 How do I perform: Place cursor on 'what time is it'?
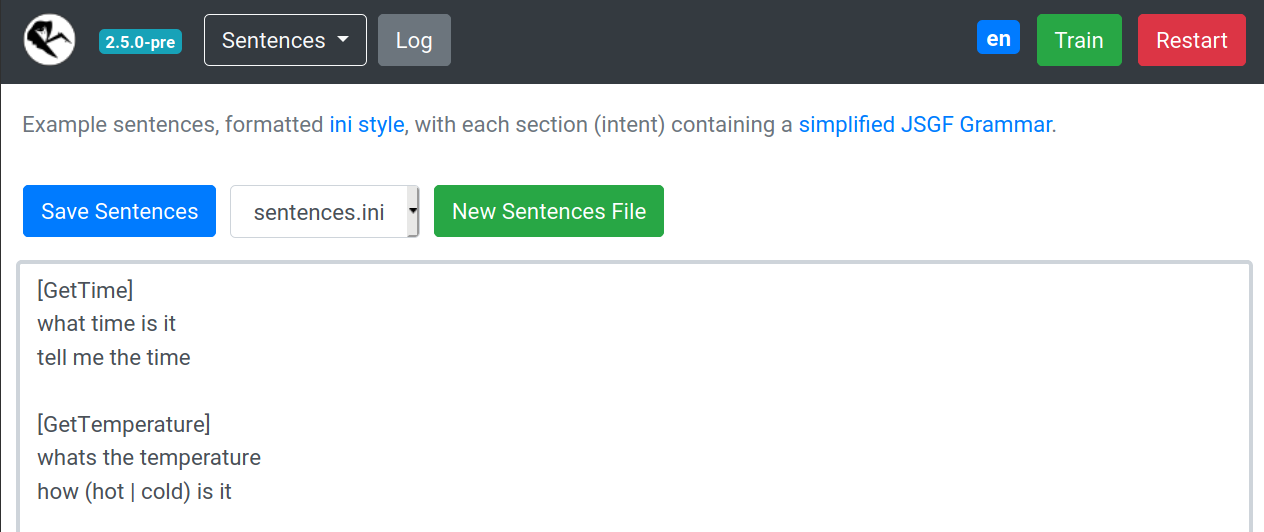(107, 323)
